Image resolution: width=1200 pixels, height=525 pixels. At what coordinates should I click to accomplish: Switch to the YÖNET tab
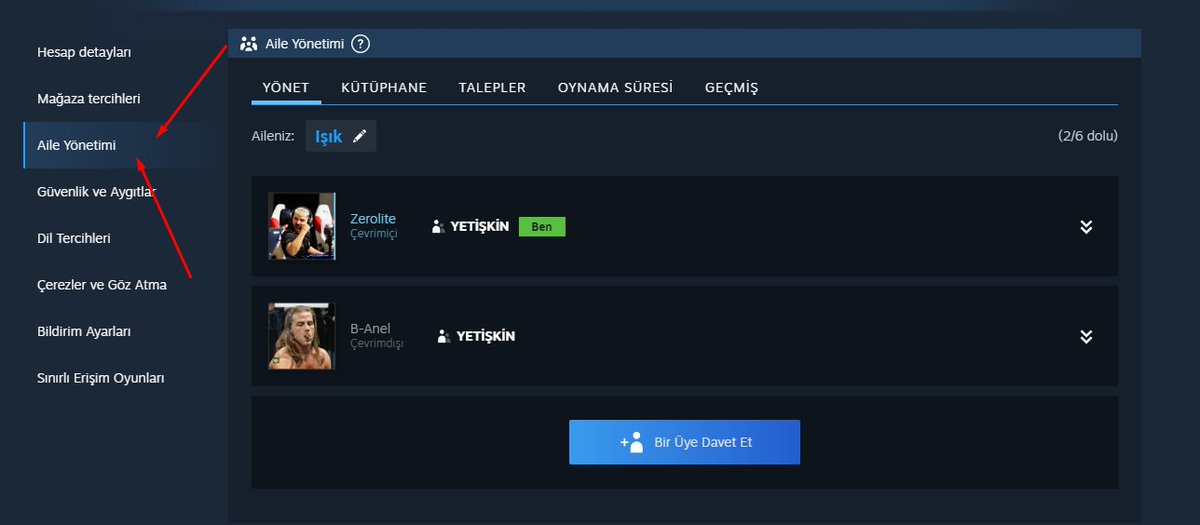tap(286, 88)
